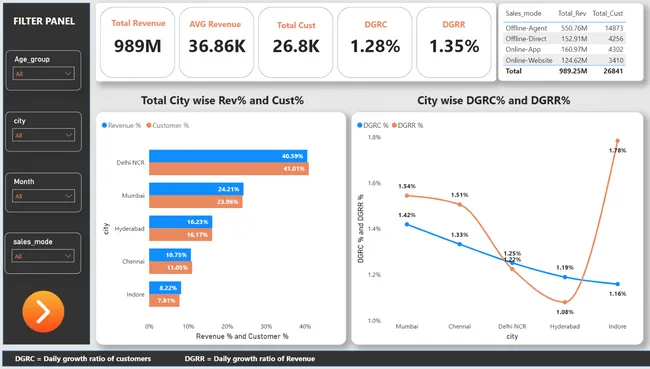Select Hyderabad revenue bar 16.23%
This screenshot has width=650, height=369.
(x=181, y=222)
